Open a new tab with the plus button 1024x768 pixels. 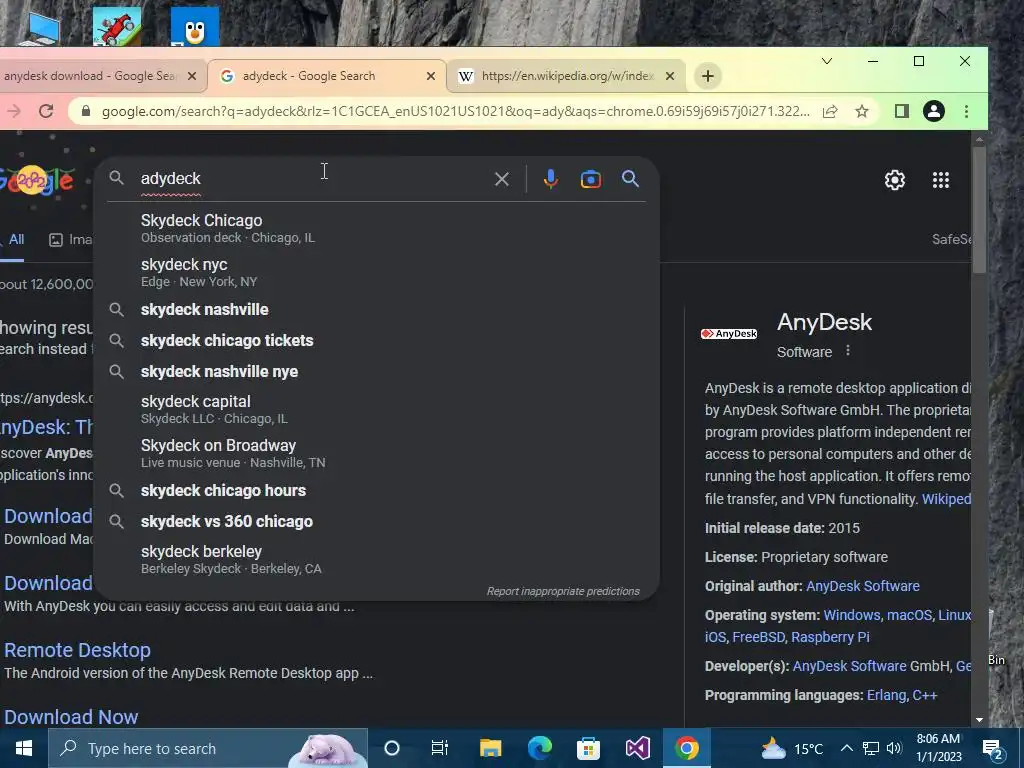(707, 76)
